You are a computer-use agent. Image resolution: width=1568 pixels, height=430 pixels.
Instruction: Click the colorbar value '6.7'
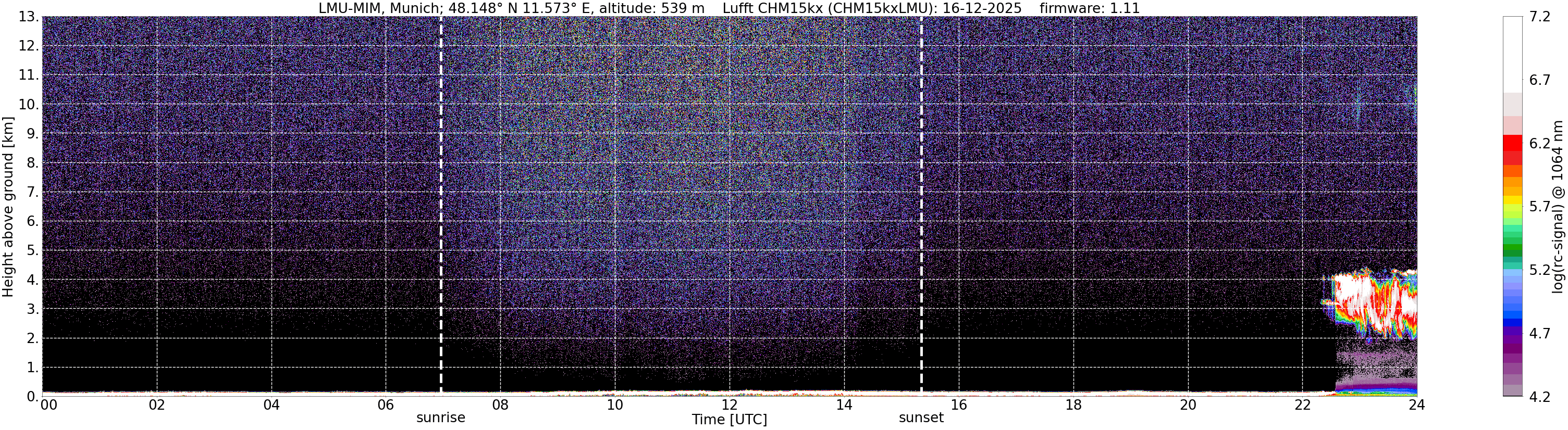tap(1539, 80)
